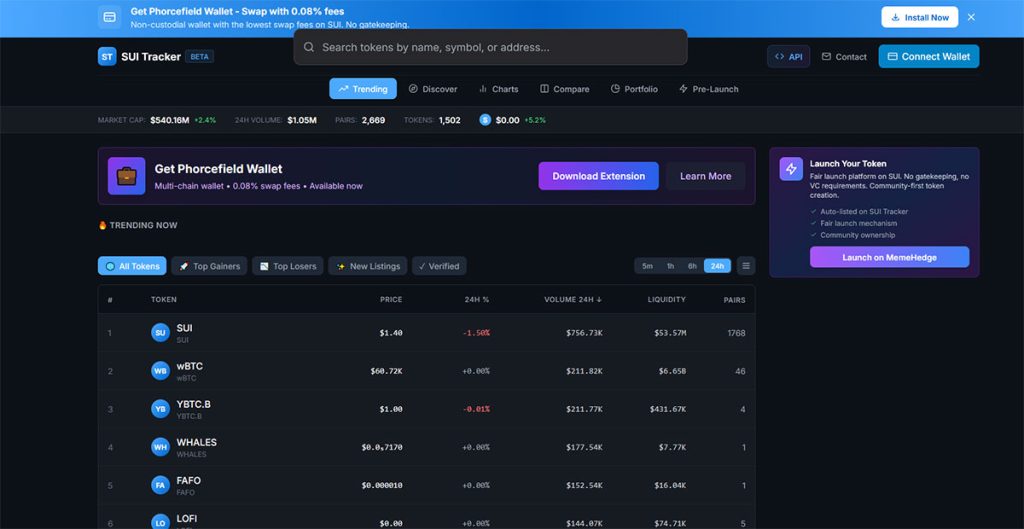Filter by Top Gainers
The image size is (1024, 529).
(209, 266)
